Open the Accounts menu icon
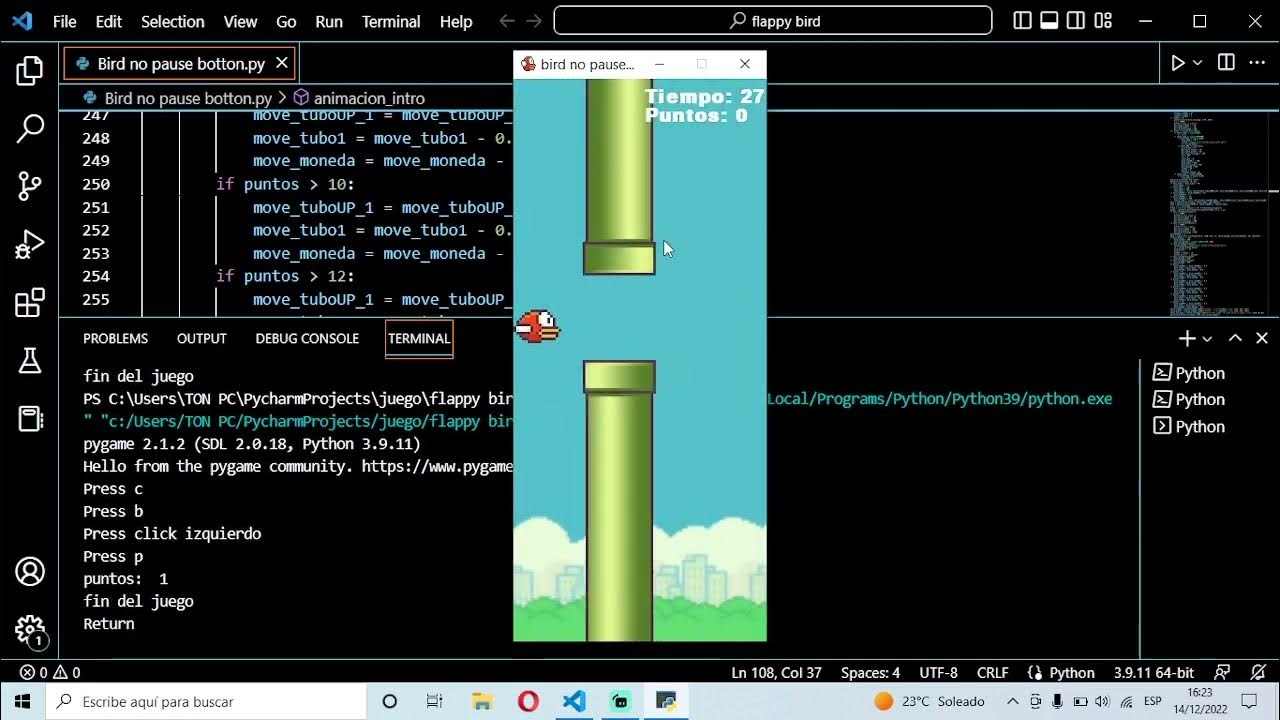Viewport: 1280px width, 720px height. pos(30,572)
